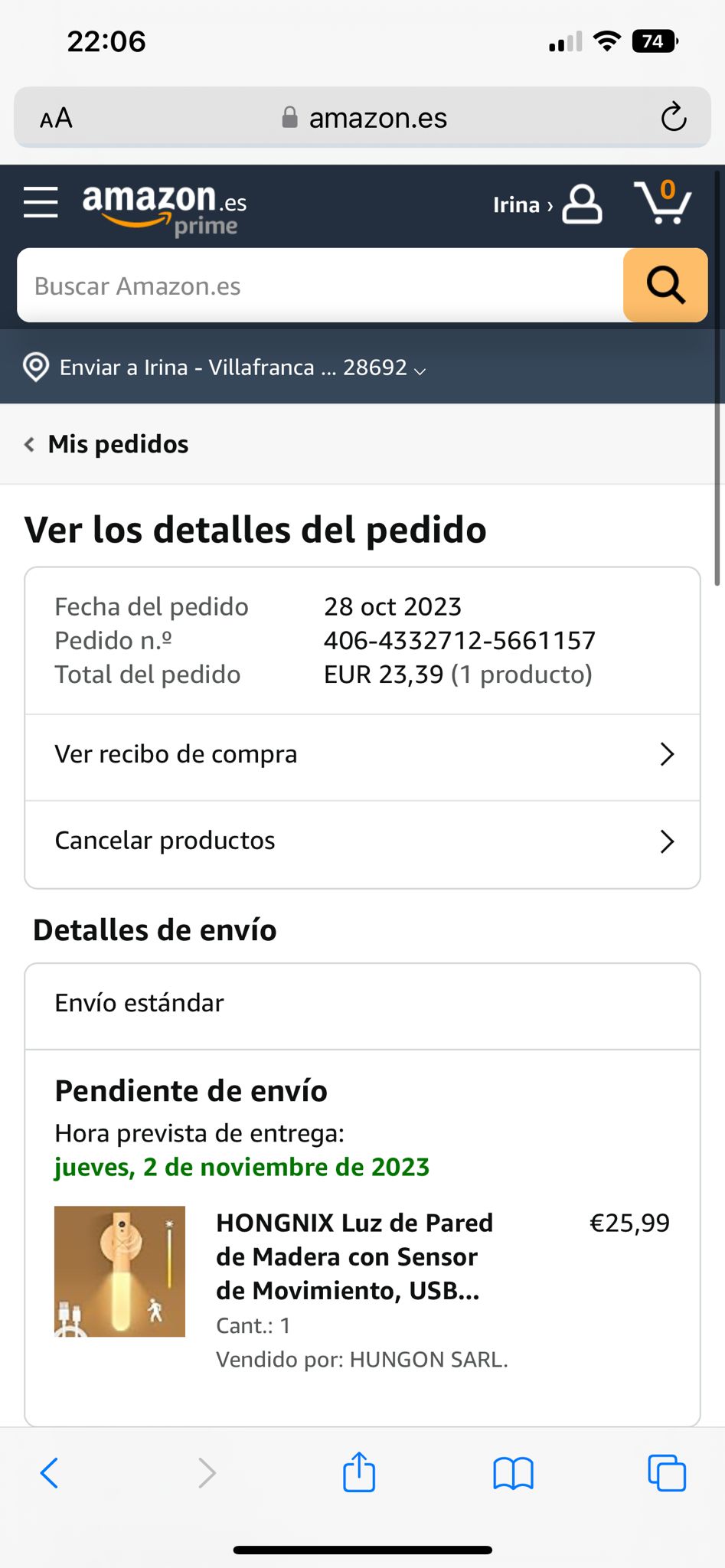Click the Amazon.es prime logo
Image resolution: width=725 pixels, height=1568 pixels.
pos(165,209)
